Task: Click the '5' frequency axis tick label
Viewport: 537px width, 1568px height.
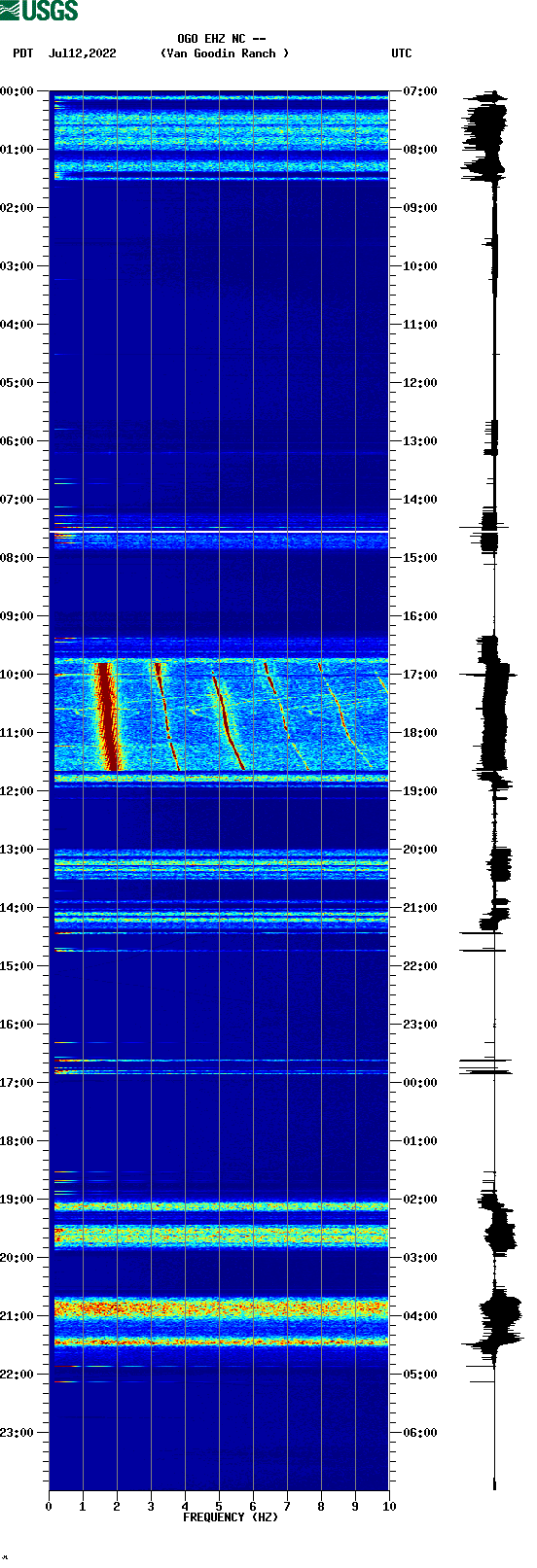Action: point(219,1507)
